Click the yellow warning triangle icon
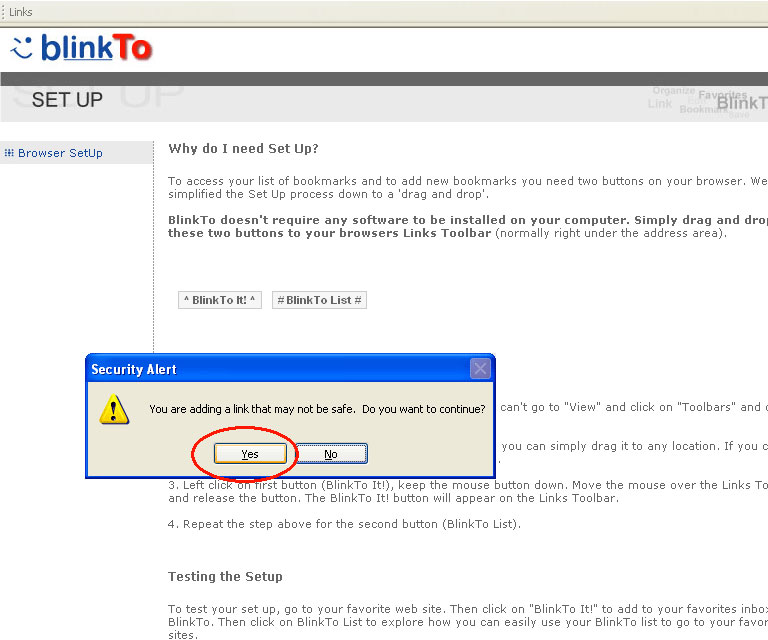 (114, 409)
